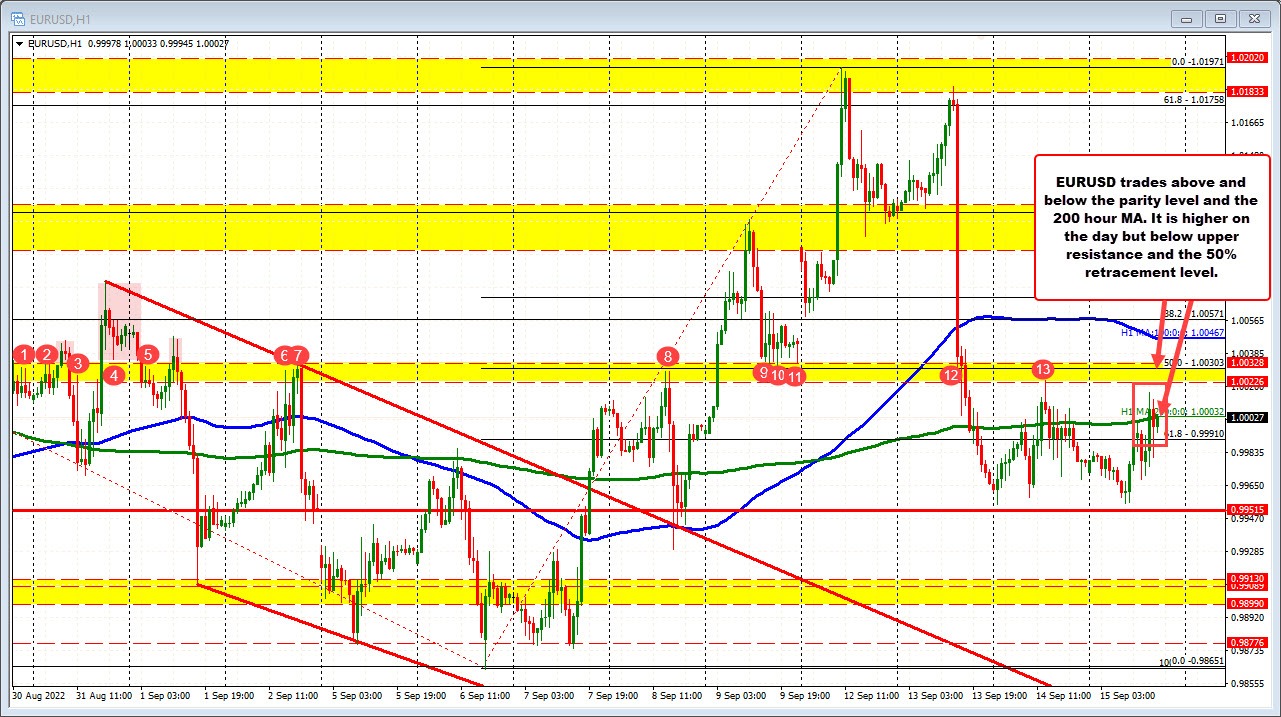Click marker 5 near the August highs
1281x717 pixels.
click(146, 354)
